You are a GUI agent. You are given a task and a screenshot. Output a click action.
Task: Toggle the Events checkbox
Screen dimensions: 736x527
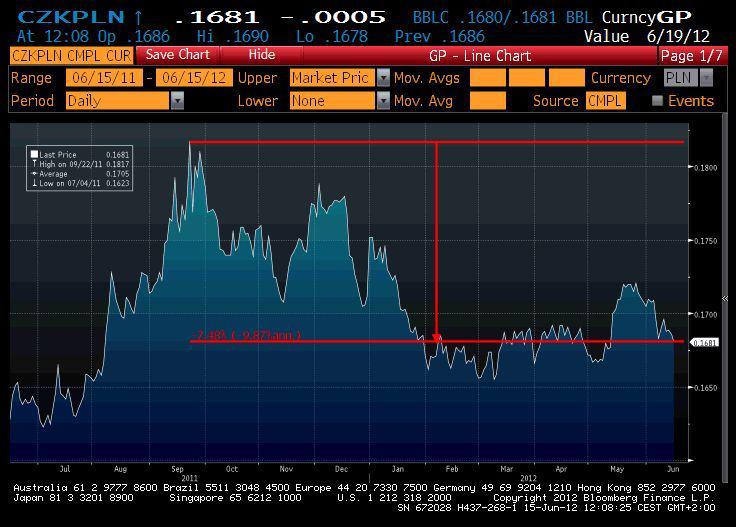coord(657,101)
